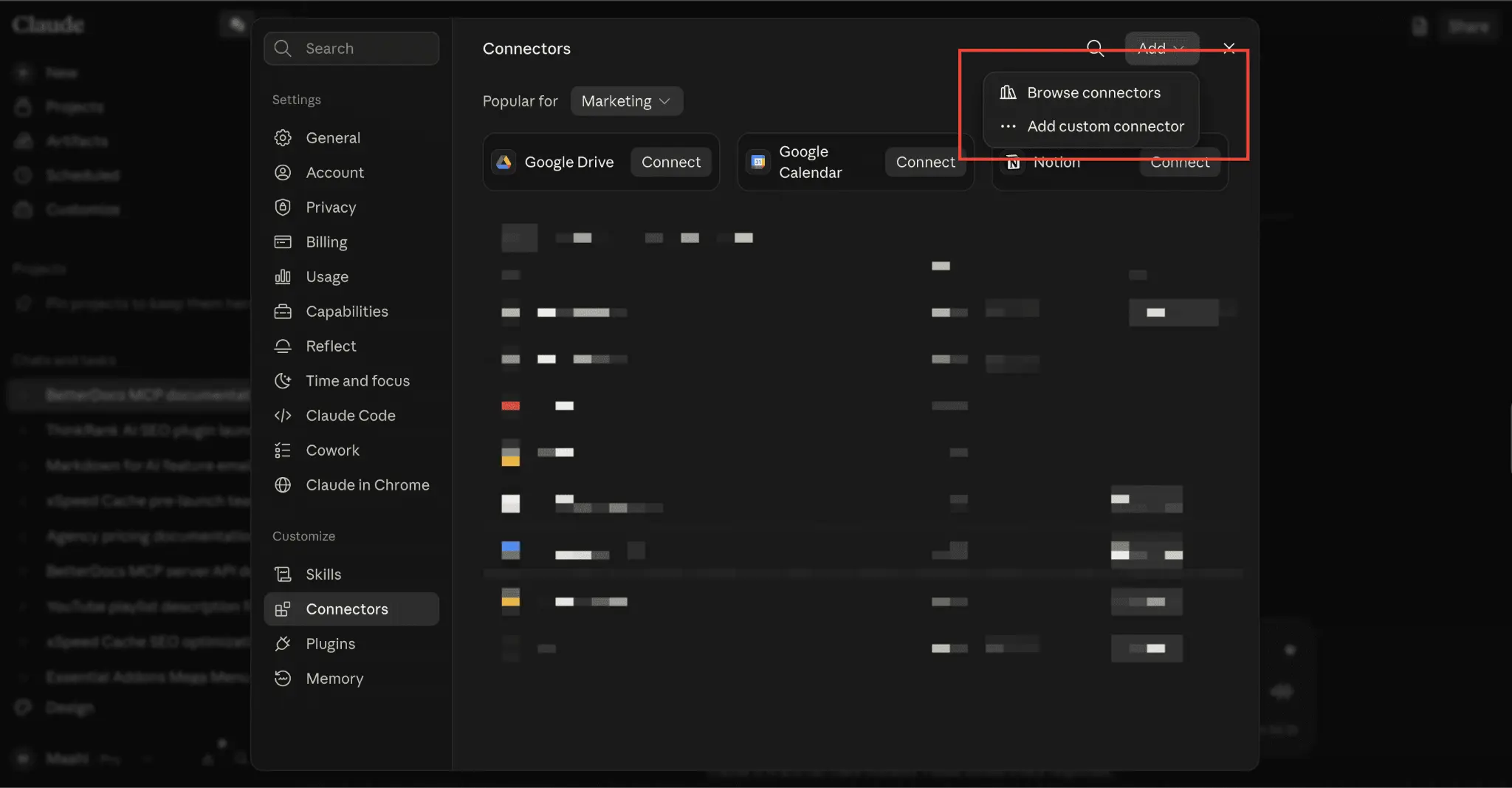Close the settings dialog

[x=1229, y=49]
